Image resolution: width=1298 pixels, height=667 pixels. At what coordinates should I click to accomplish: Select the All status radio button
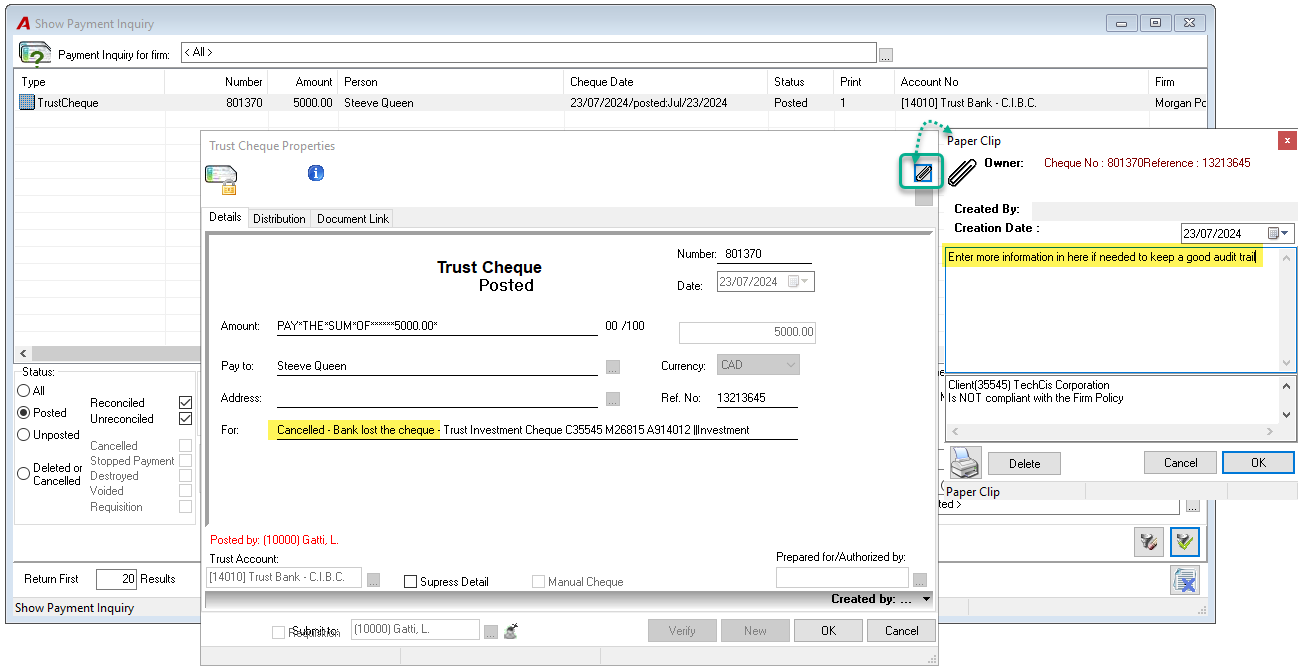coord(24,391)
